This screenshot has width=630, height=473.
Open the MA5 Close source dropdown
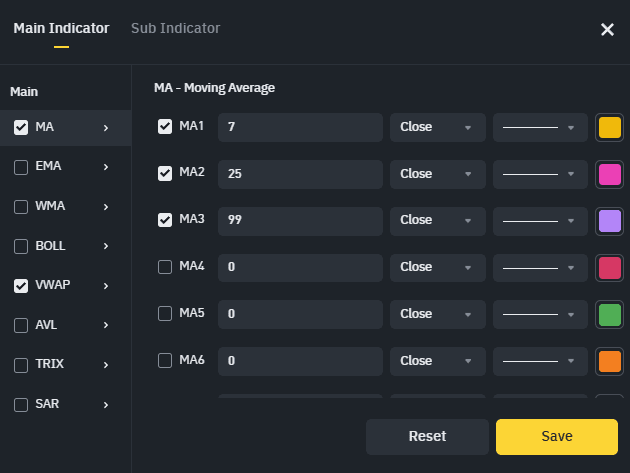pos(436,314)
